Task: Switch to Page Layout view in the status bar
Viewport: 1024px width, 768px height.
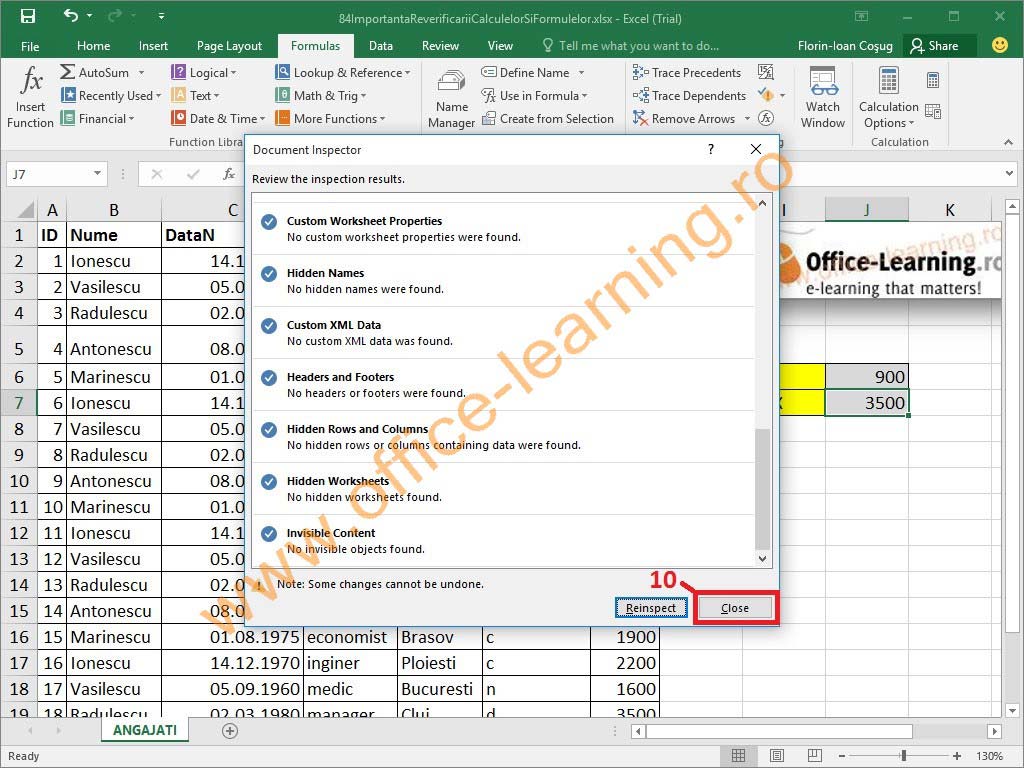Action: pyautogui.click(x=776, y=756)
